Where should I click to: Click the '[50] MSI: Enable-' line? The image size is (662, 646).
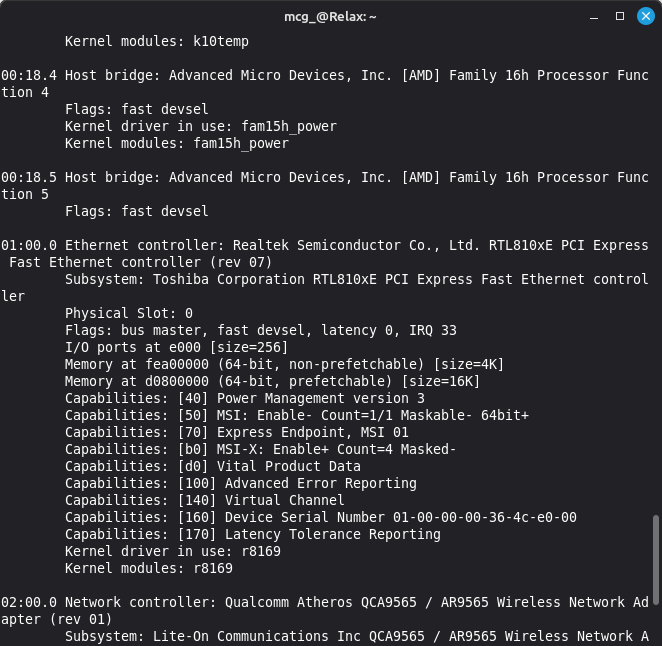pyautogui.click(x=297, y=415)
